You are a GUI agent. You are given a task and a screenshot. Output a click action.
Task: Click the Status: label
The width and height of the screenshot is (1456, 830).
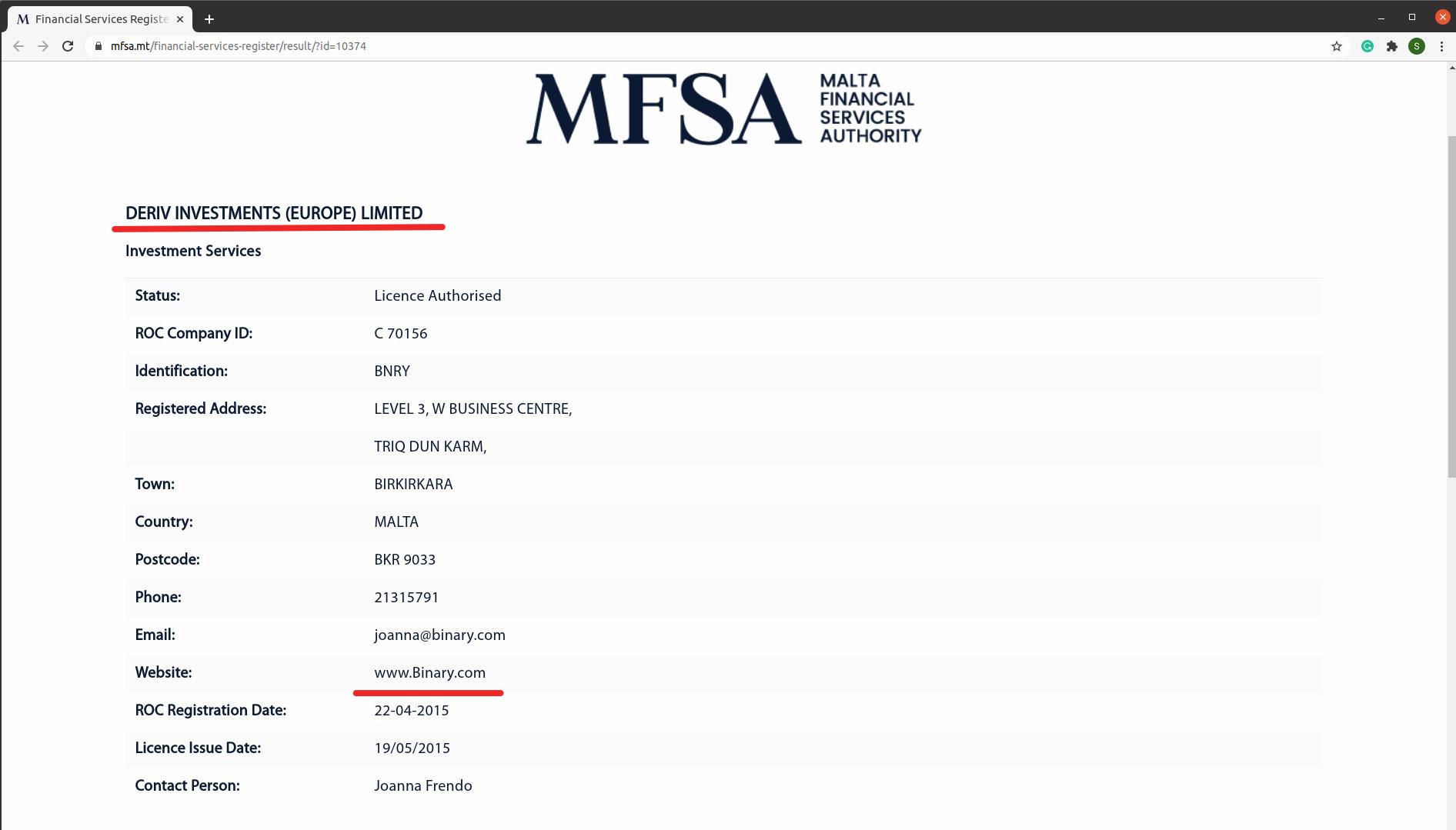pyautogui.click(x=157, y=296)
